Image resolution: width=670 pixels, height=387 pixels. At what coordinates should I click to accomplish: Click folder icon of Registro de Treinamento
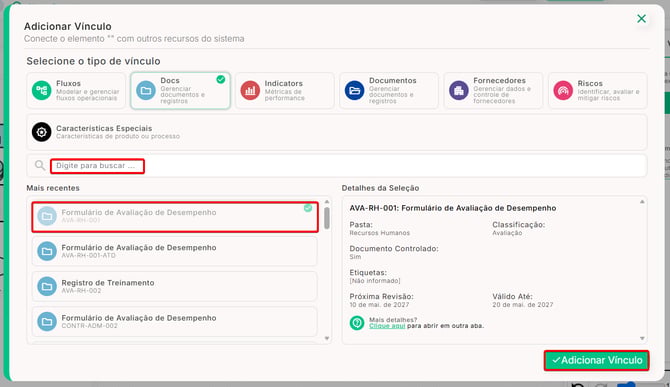click(47, 286)
